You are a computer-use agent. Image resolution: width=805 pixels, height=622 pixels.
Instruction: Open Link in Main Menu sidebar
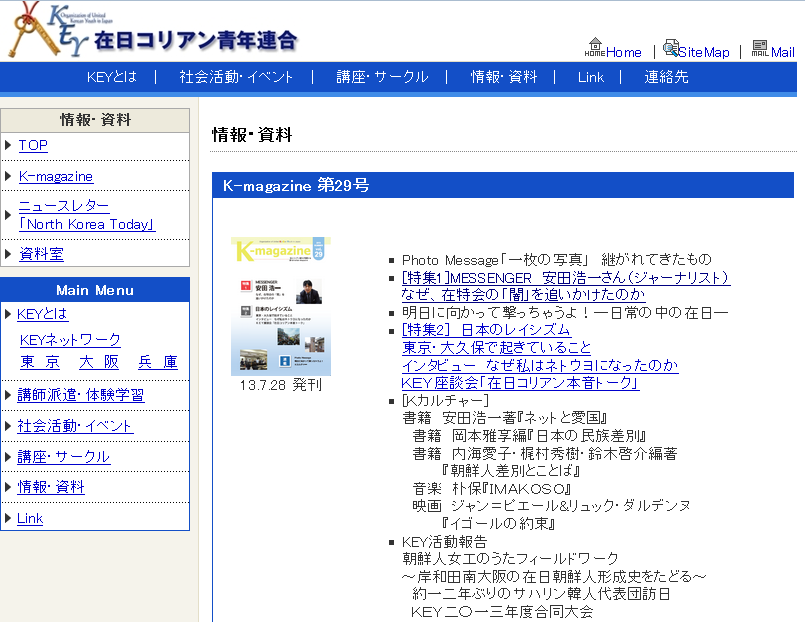pyautogui.click(x=30, y=518)
